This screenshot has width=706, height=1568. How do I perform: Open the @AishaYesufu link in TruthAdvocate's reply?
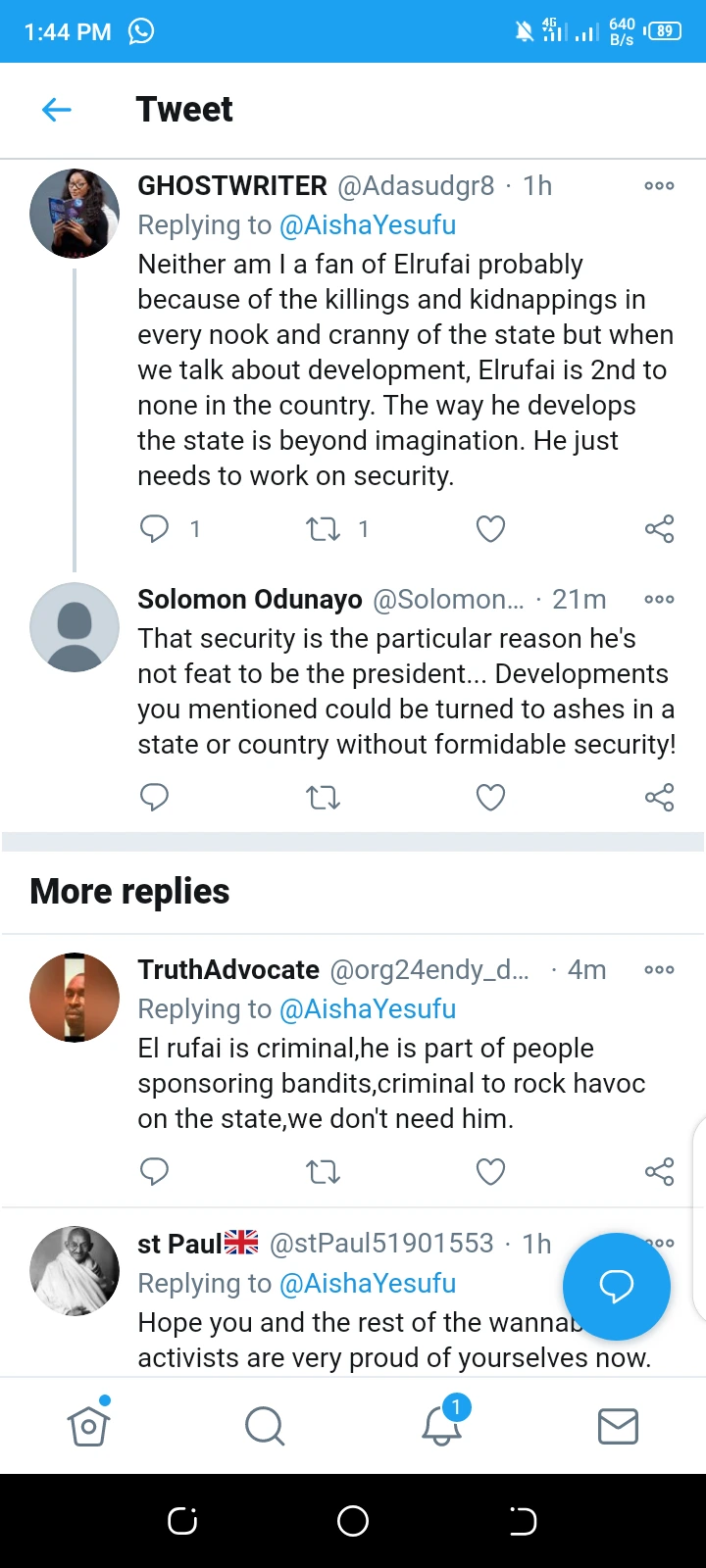(x=368, y=1009)
